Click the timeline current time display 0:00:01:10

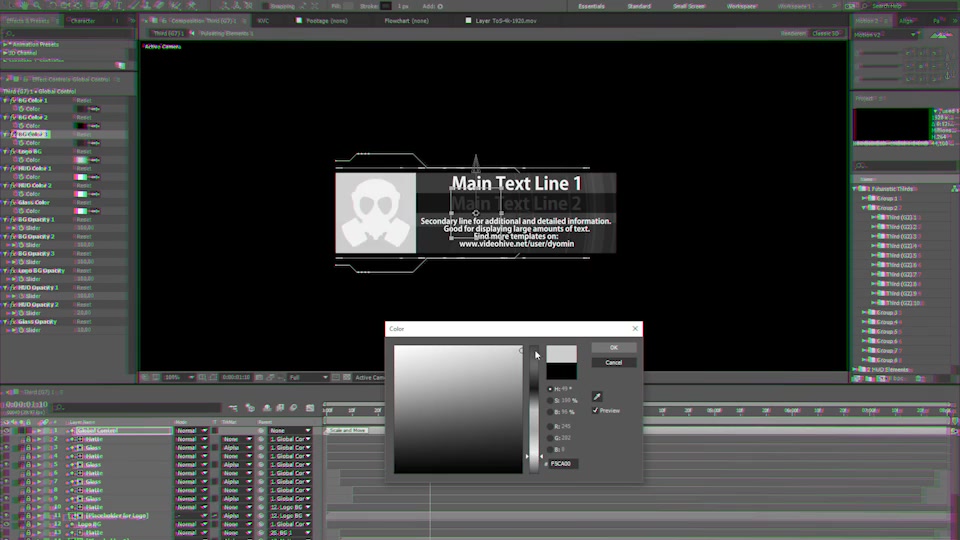tap(26, 405)
